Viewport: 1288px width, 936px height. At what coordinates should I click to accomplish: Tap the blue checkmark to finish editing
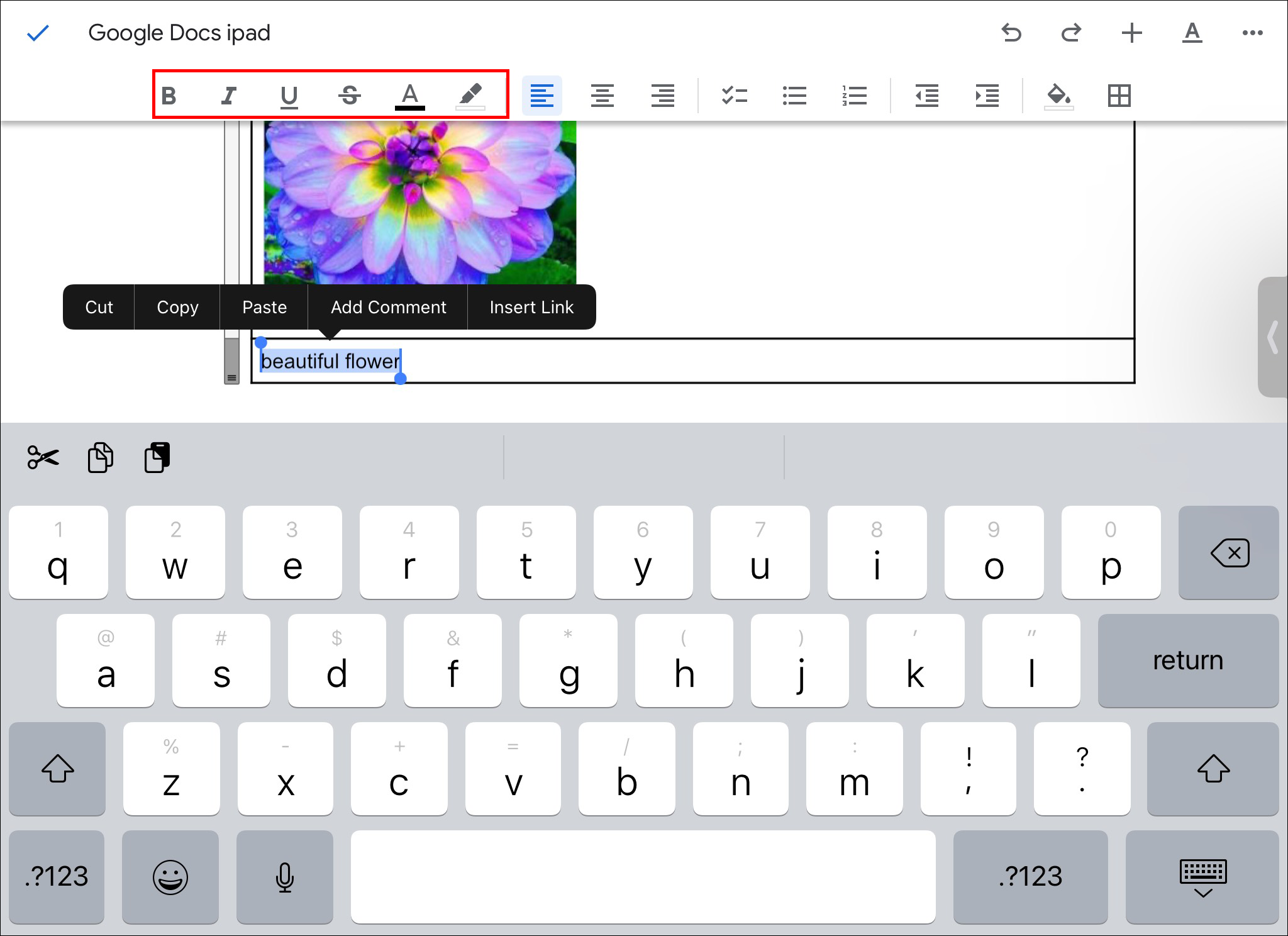[38, 33]
